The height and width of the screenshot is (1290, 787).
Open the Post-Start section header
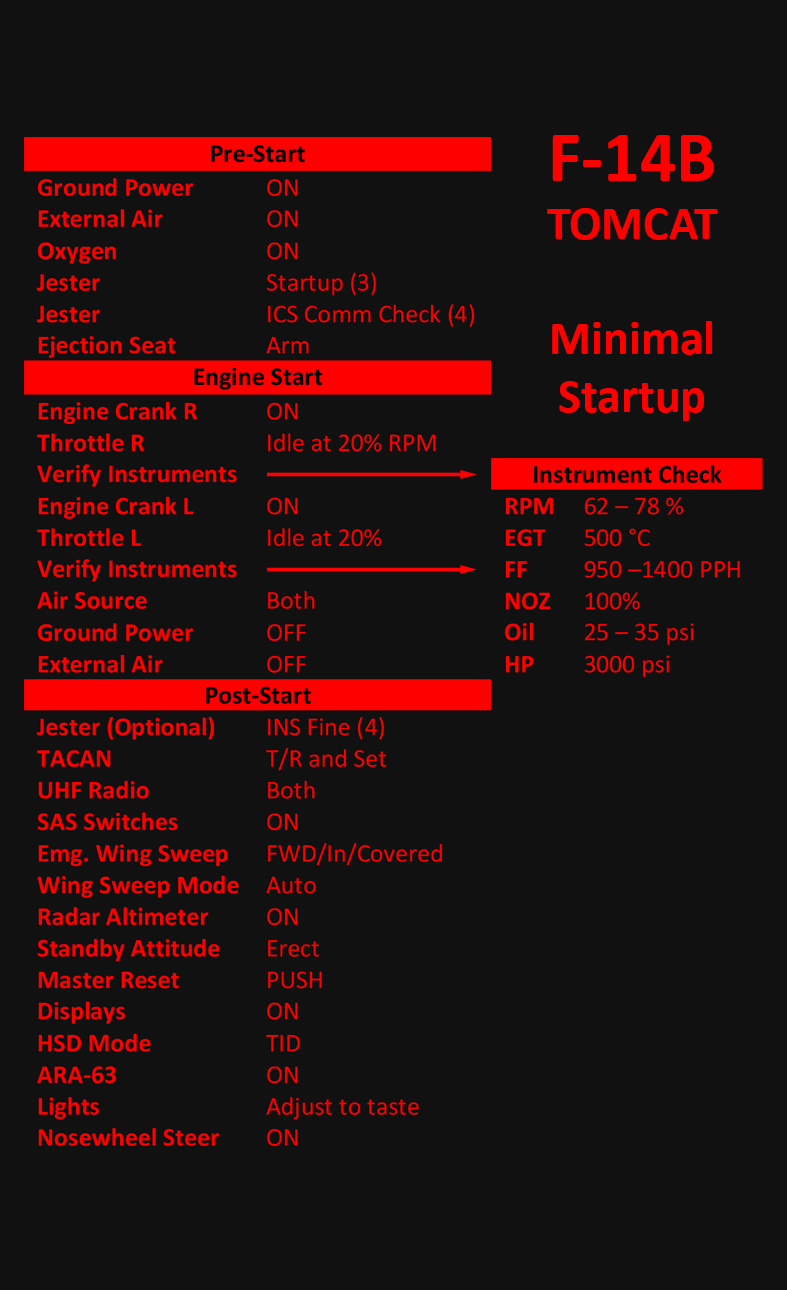coord(257,695)
